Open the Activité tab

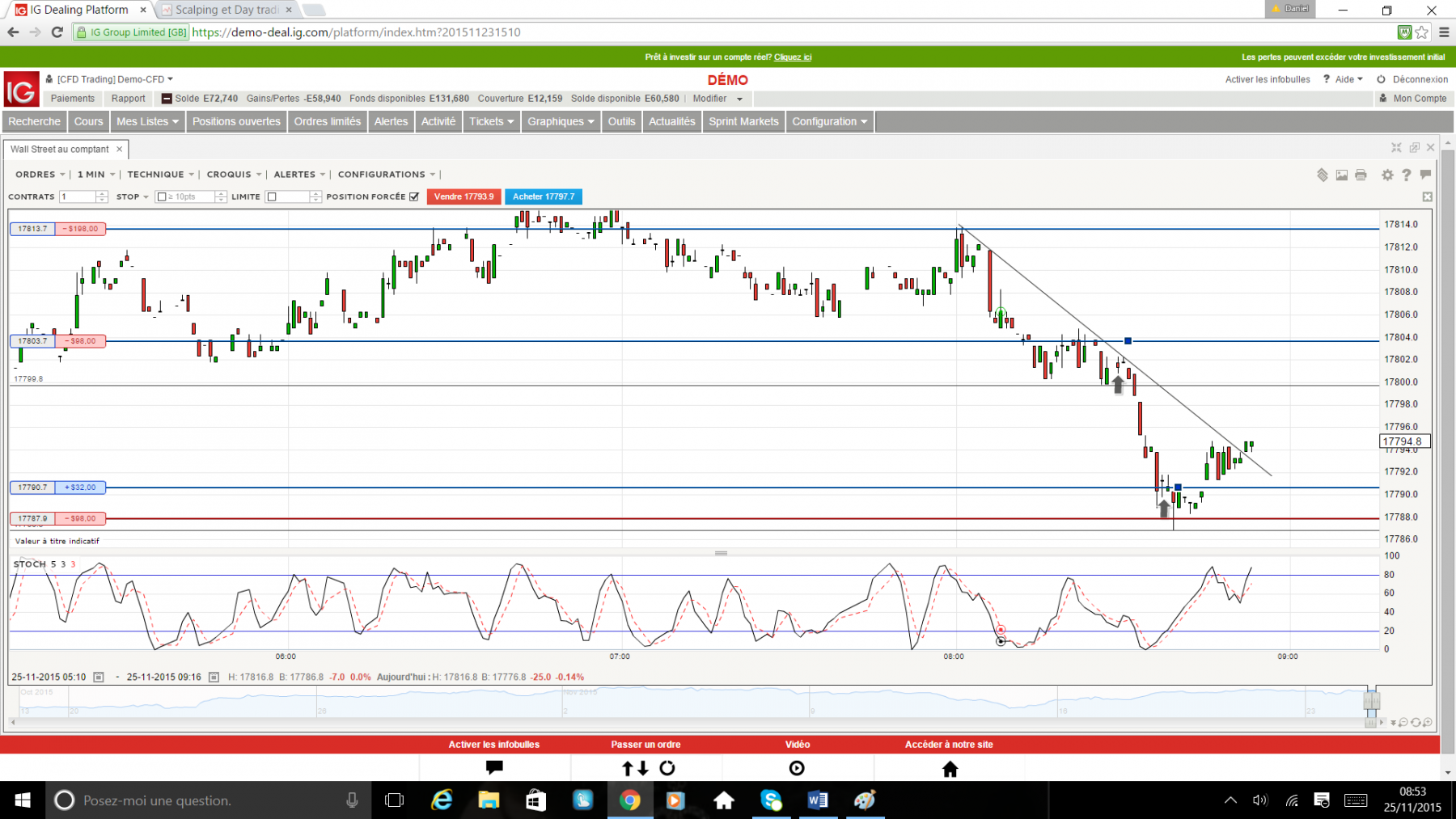438,121
